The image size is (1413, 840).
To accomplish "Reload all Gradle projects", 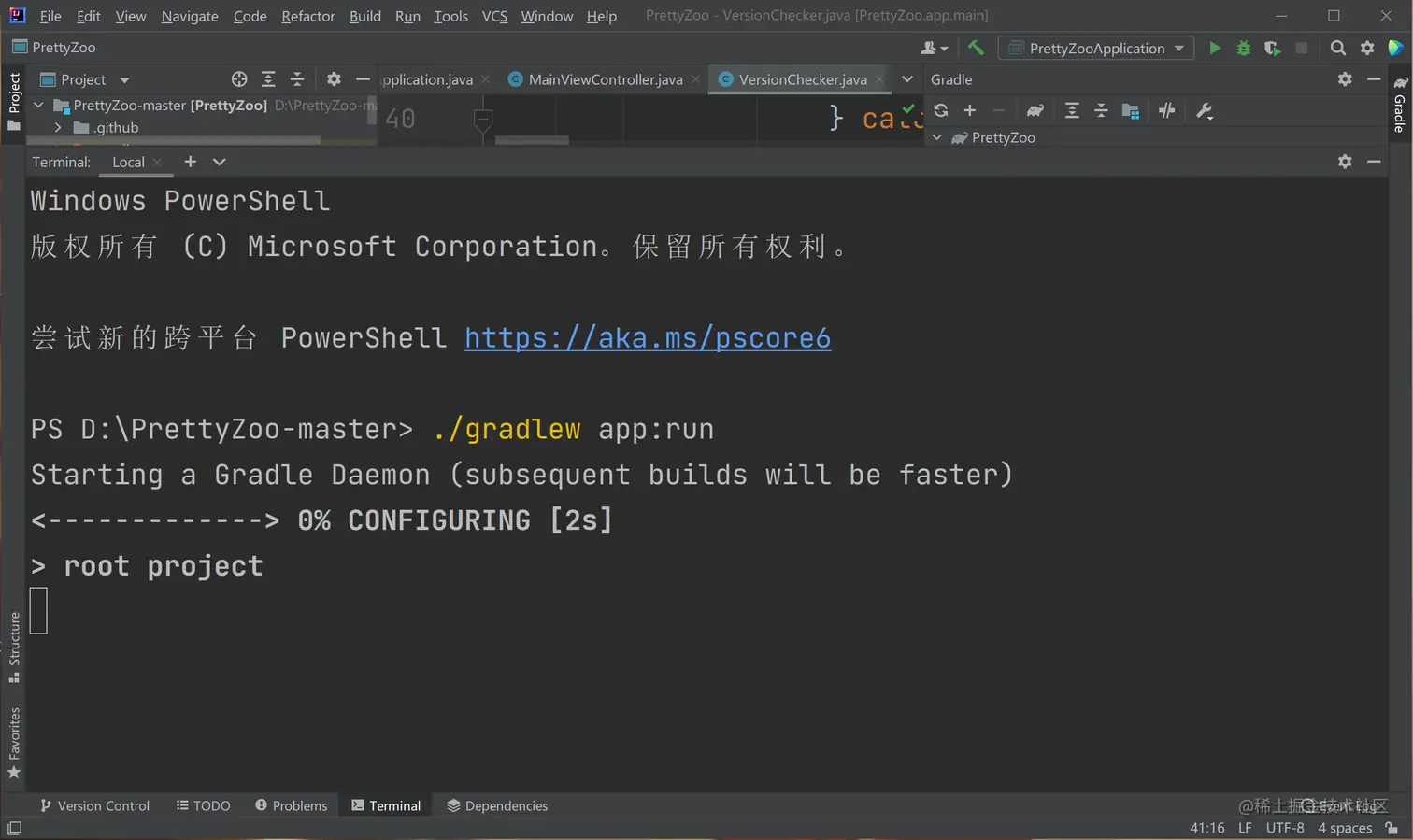I will pyautogui.click(x=941, y=110).
